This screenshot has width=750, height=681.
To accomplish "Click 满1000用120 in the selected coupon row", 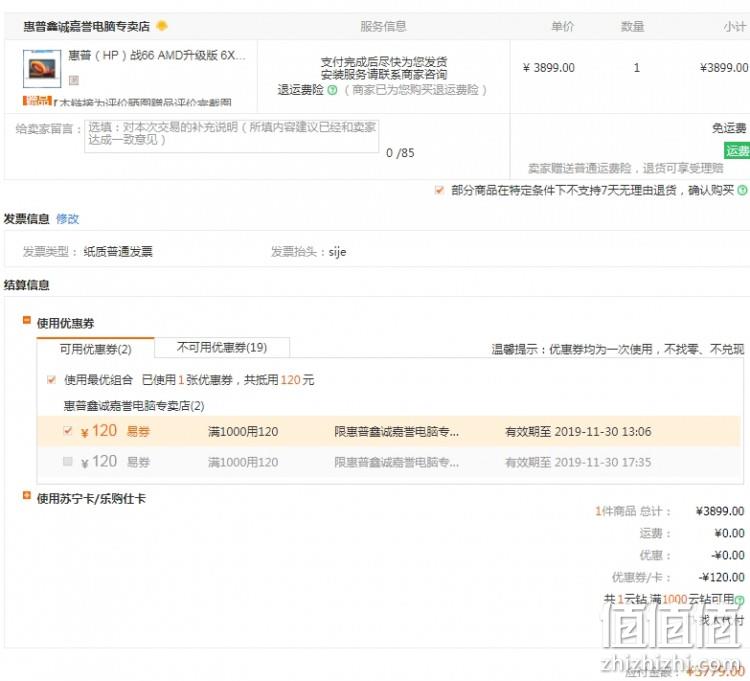I will coord(243,432).
